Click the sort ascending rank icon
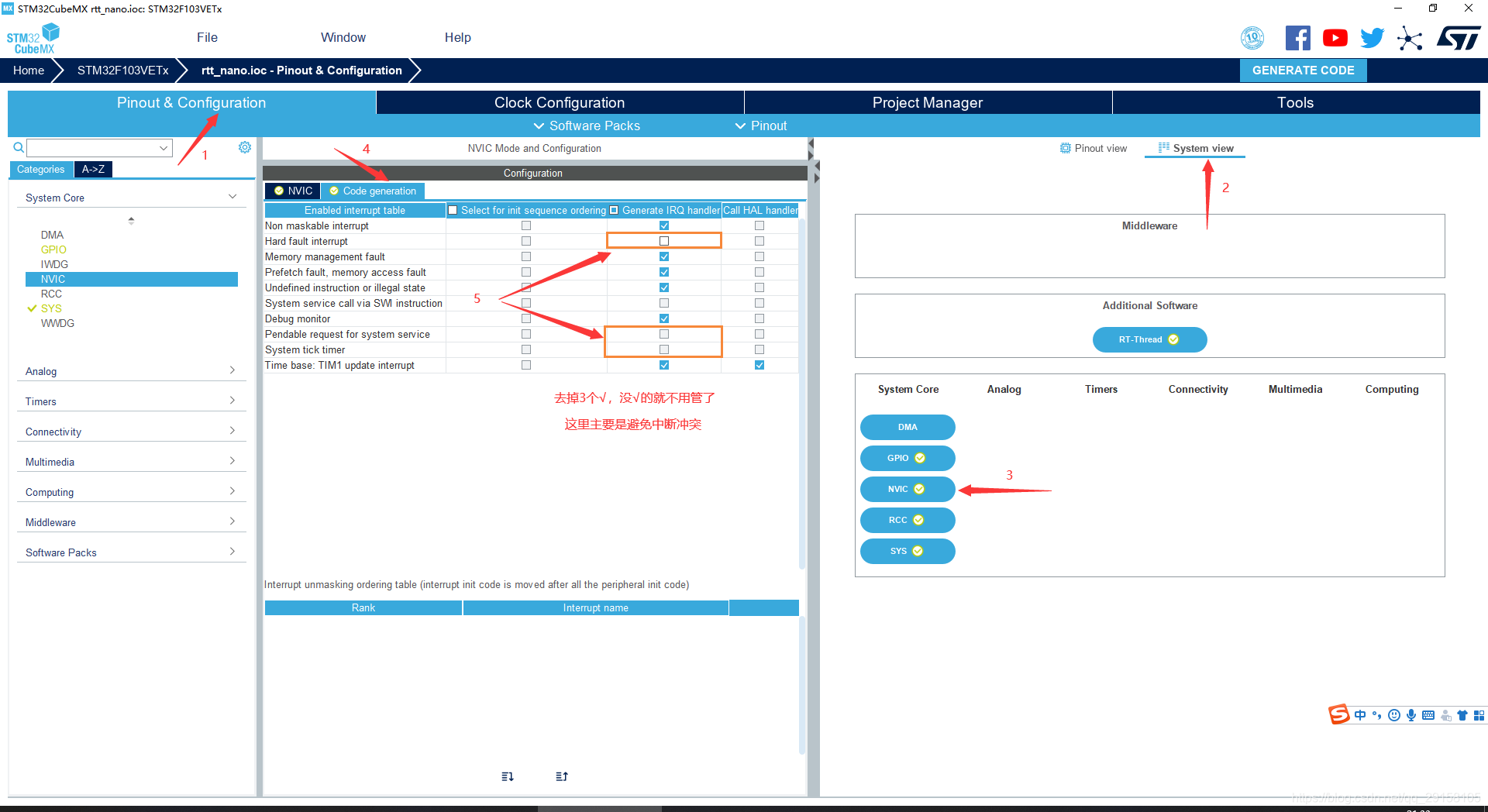Image resolution: width=1488 pixels, height=812 pixels. click(x=562, y=776)
